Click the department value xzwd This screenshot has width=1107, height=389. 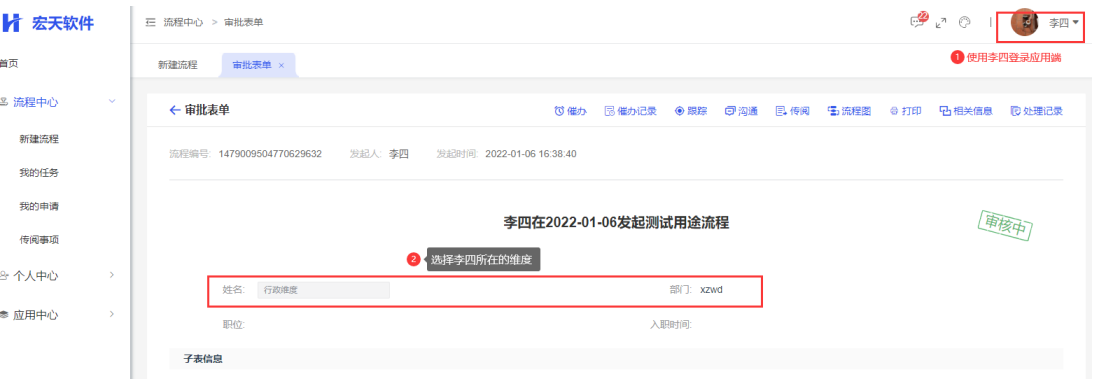tap(711, 289)
